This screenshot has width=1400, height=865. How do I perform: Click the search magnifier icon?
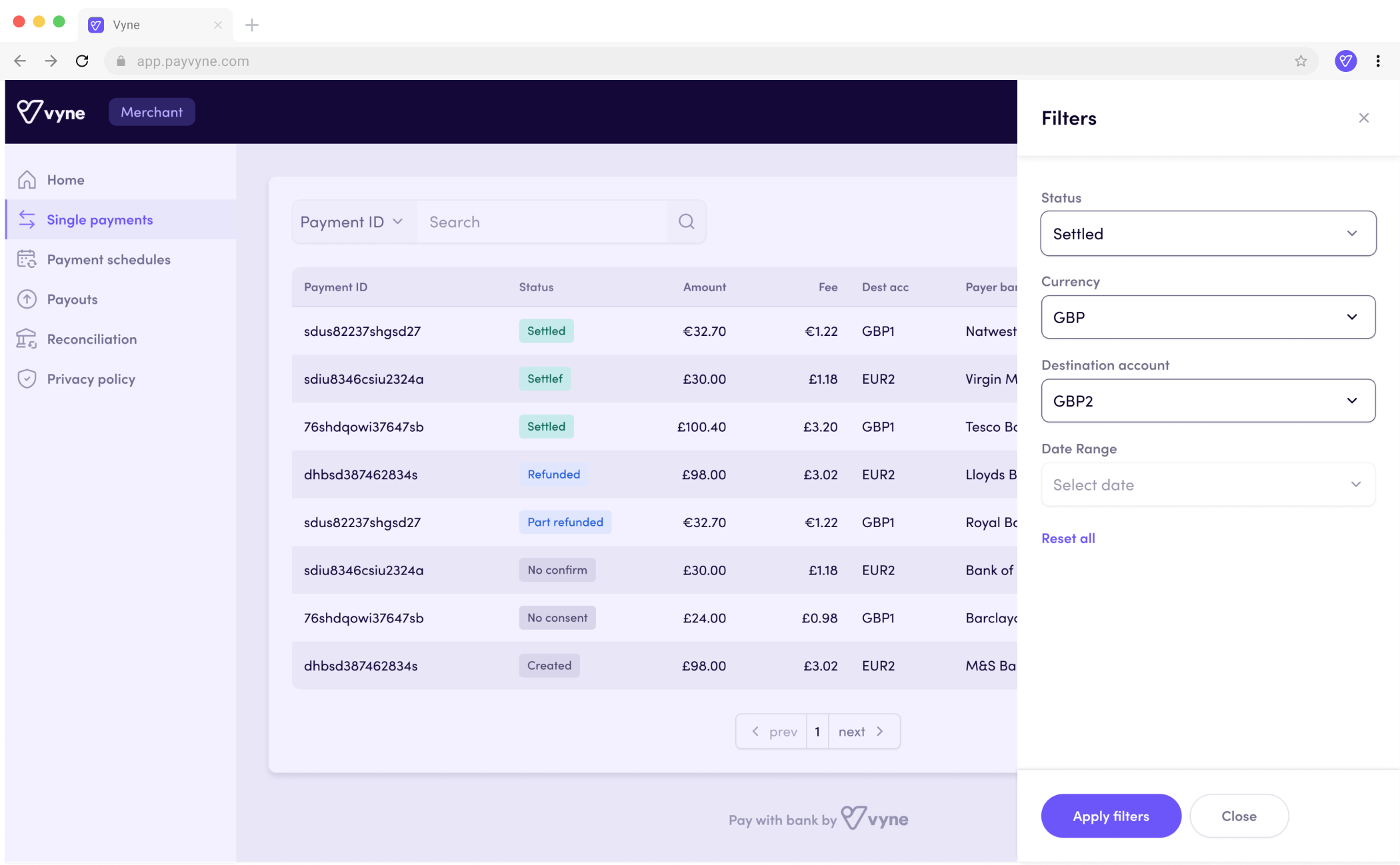(x=686, y=222)
